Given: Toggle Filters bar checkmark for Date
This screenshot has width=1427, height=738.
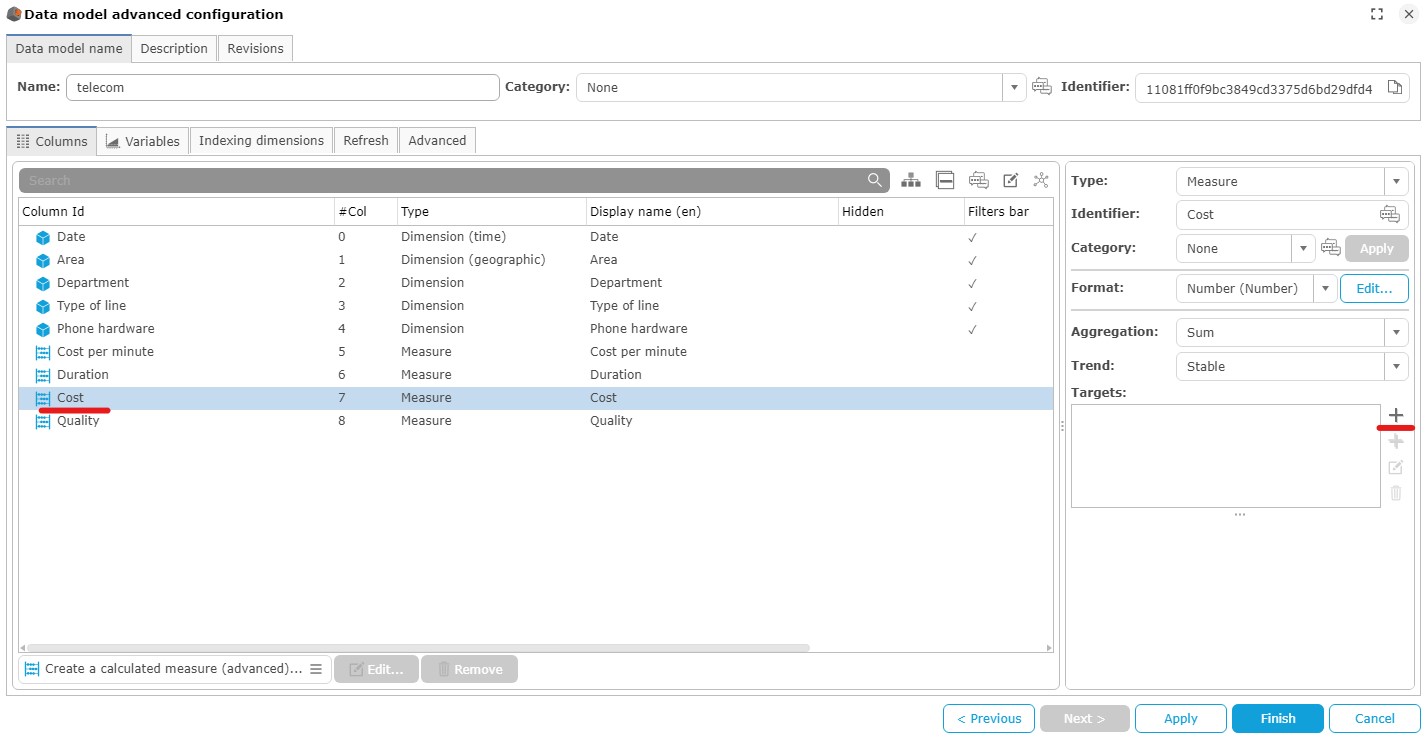Looking at the screenshot, I should tap(971, 237).
